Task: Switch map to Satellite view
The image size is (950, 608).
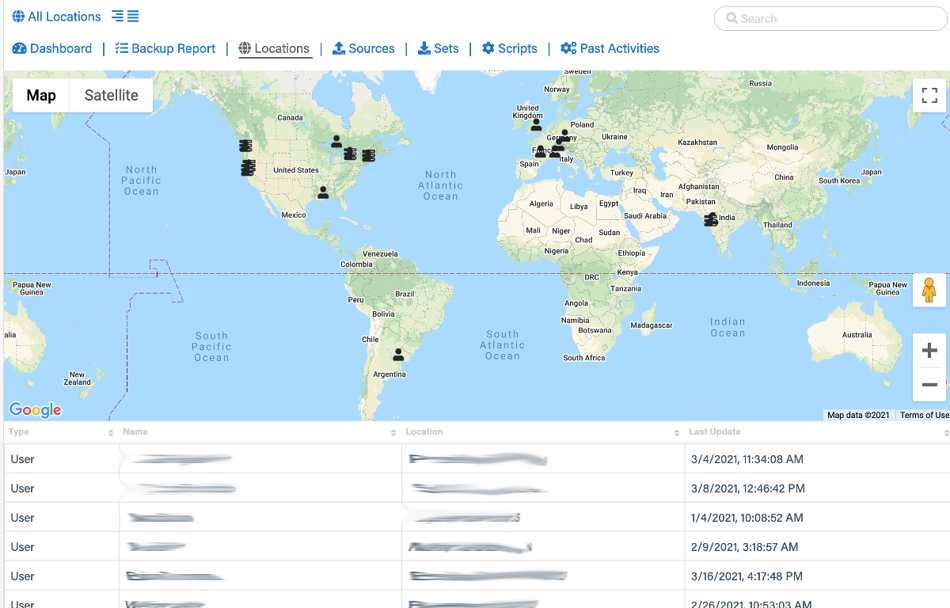Action: [x=111, y=95]
